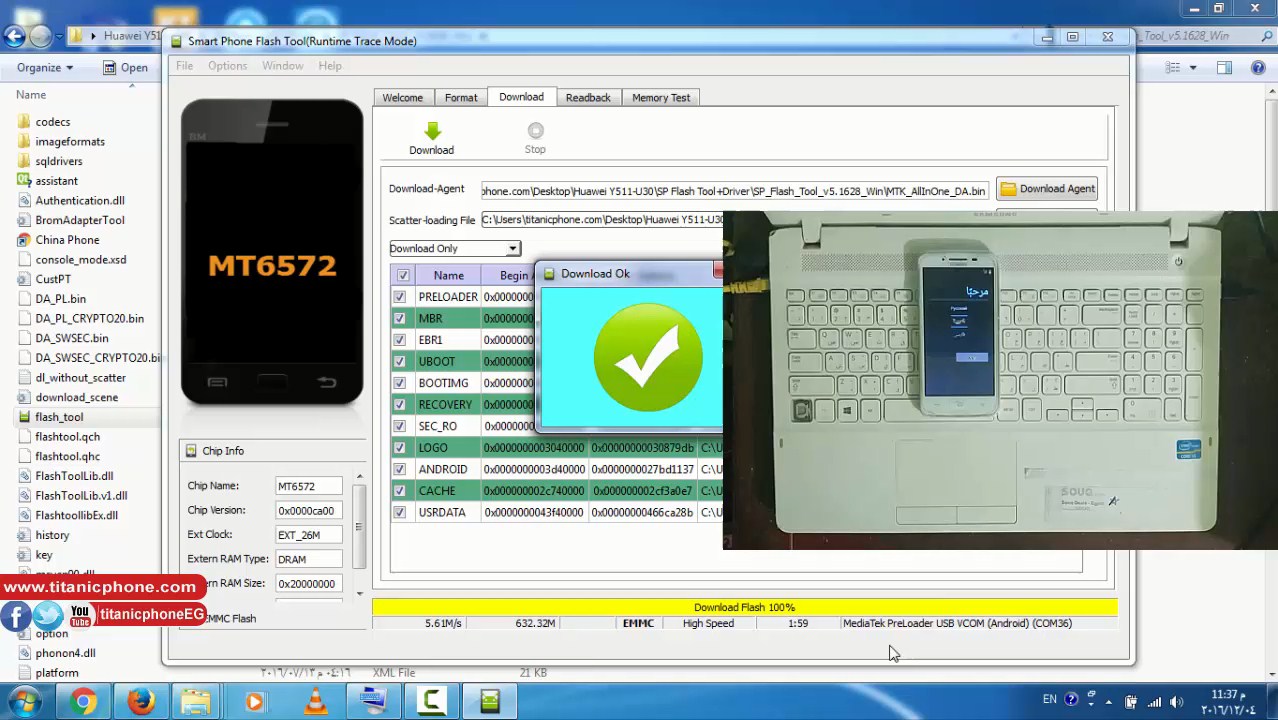Viewport: 1278px width, 720px height.
Task: Click the Smart Phone Flash Tool title icon
Action: (x=177, y=41)
